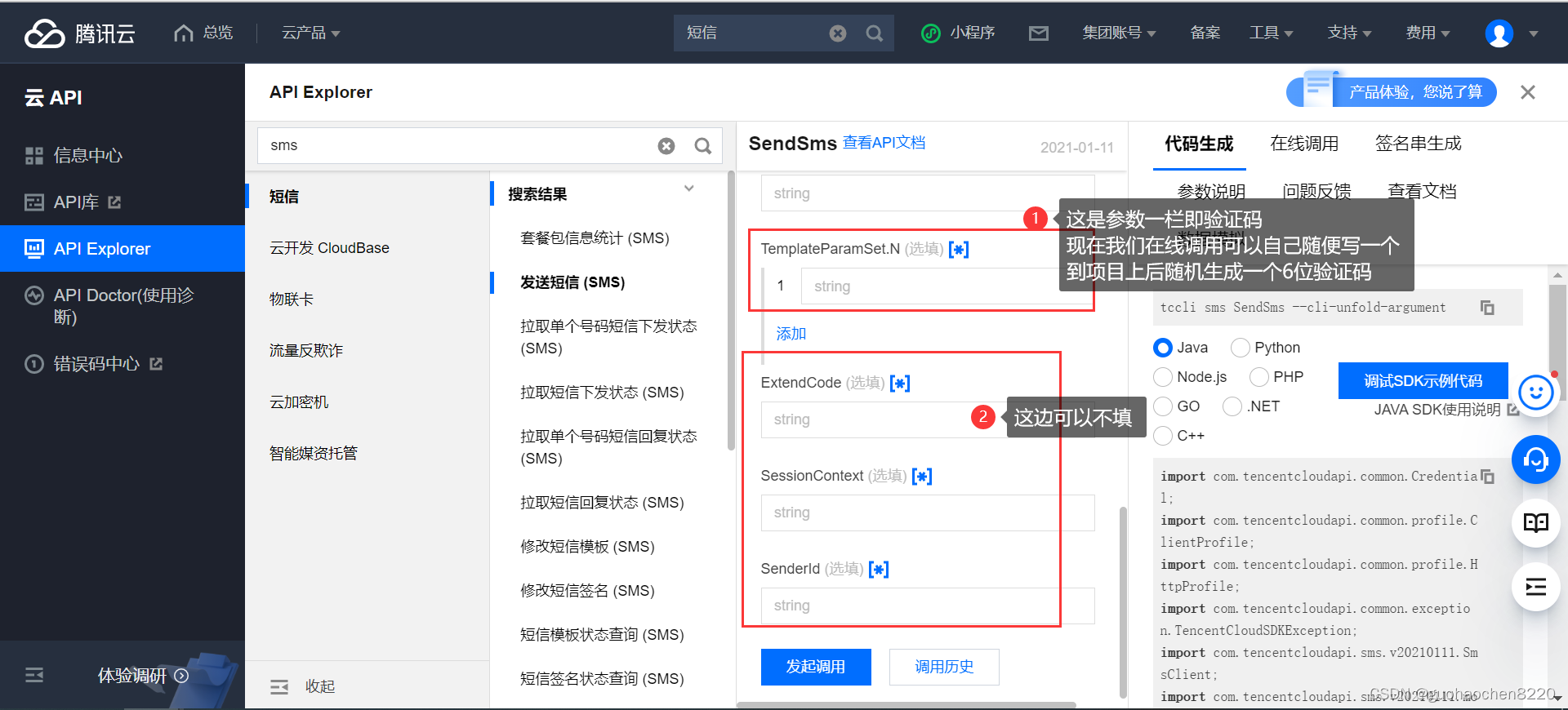Click the parameter form vertical scrollbar
1568x710 pixels.
coord(1122,602)
